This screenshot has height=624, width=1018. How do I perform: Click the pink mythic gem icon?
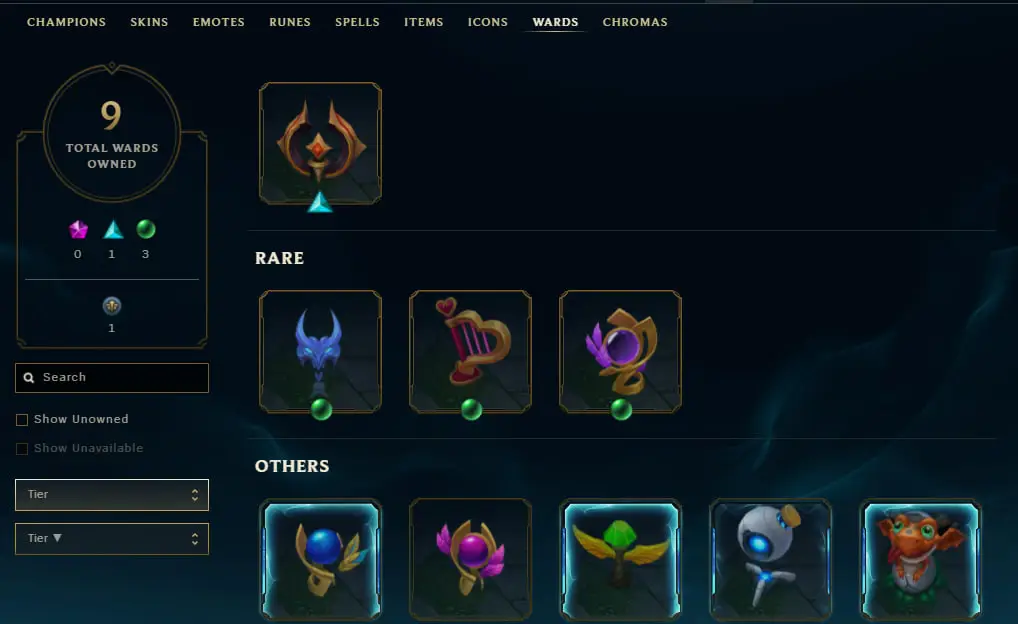[x=78, y=229]
